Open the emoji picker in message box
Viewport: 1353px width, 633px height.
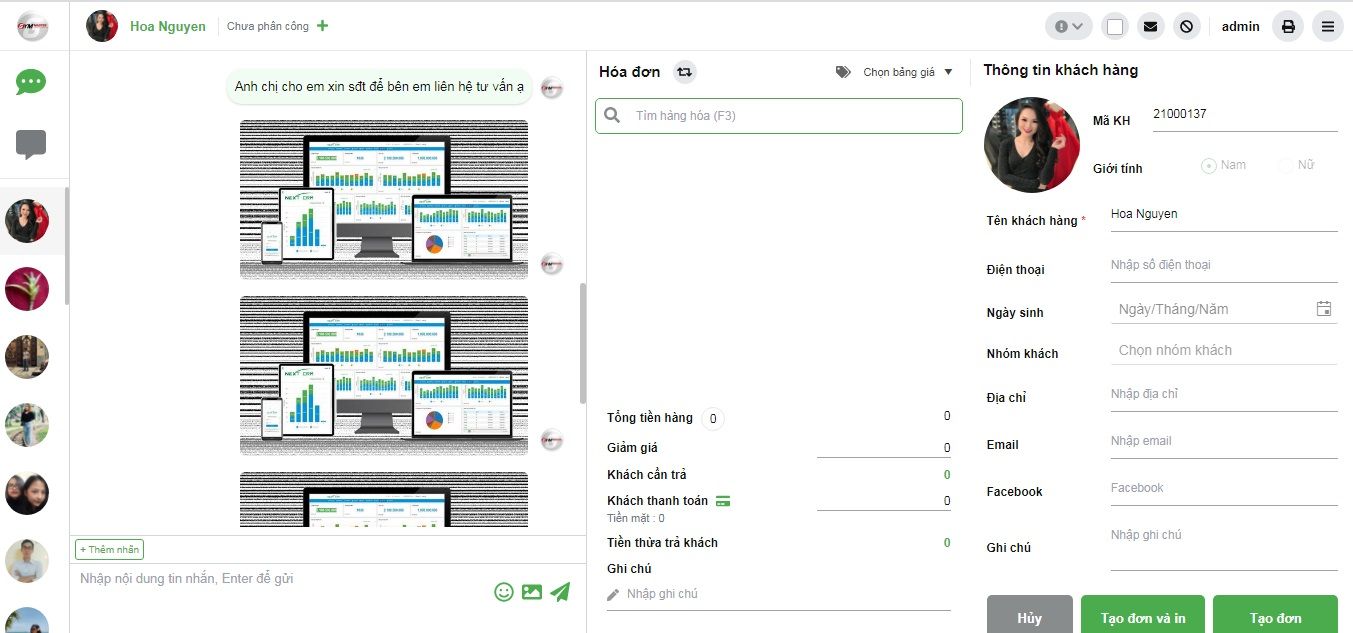coord(504,592)
